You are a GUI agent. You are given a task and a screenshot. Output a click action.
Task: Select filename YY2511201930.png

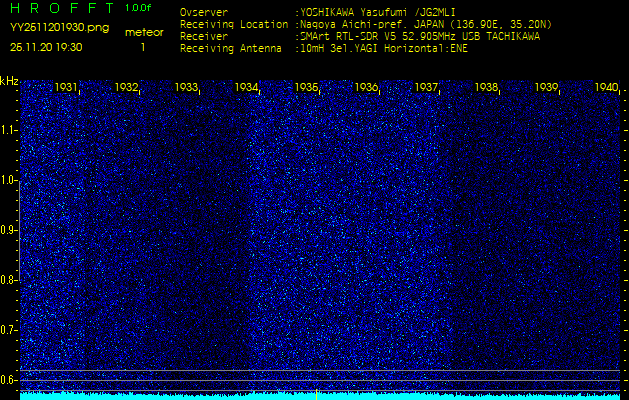pyautogui.click(x=59, y=28)
